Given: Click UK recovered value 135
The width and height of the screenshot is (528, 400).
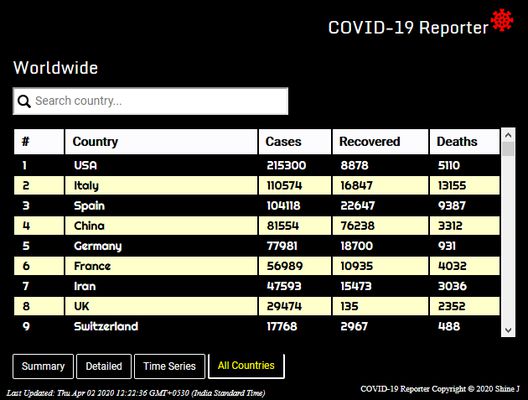Looking at the screenshot, I should click(349, 306).
